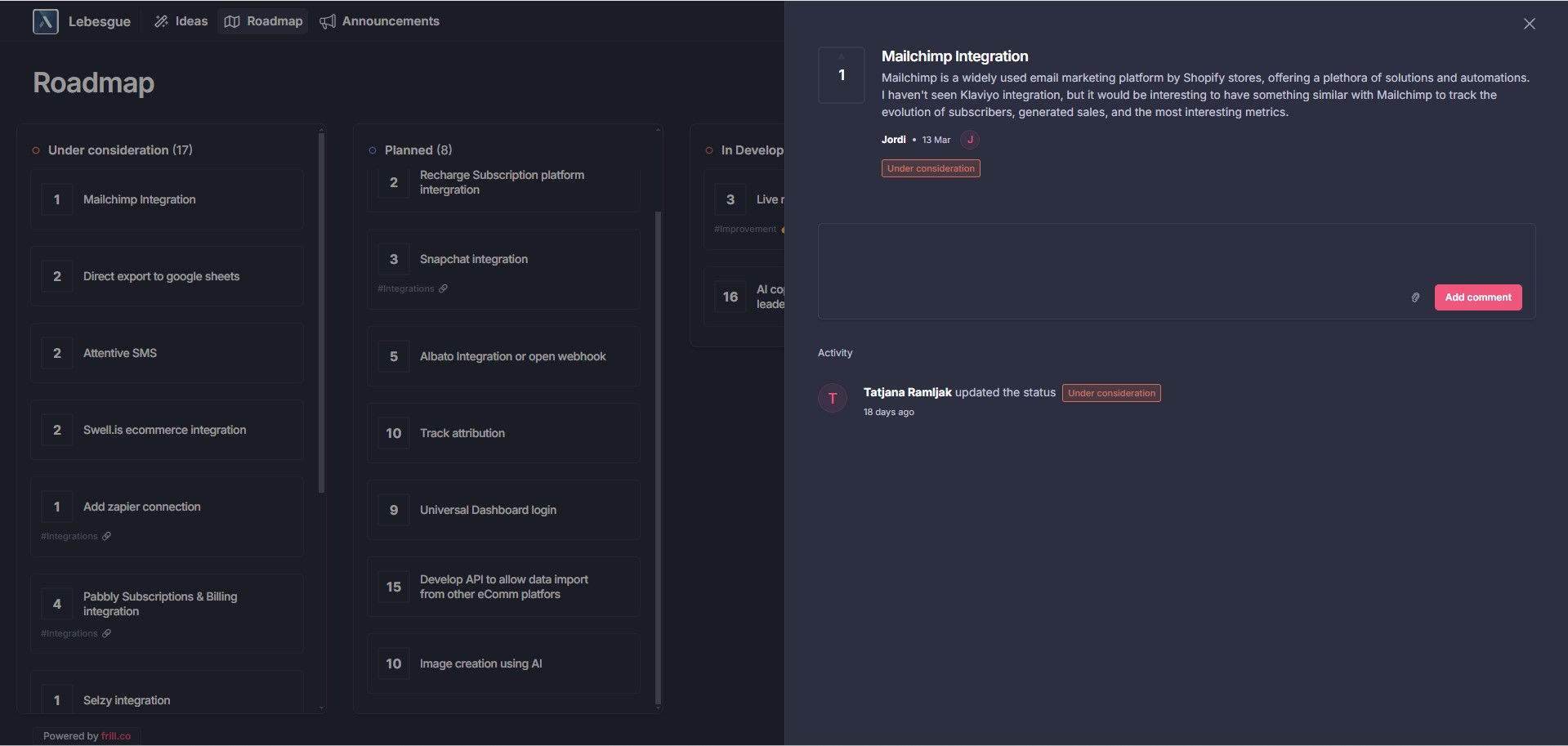1568x746 pixels.
Task: Click the #Integrations tag under Add zapier connection
Action: 69,536
